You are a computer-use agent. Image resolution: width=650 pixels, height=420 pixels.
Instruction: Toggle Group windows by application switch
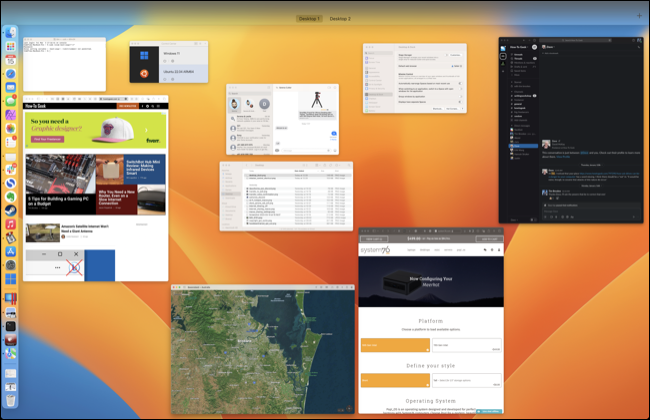[461, 97]
